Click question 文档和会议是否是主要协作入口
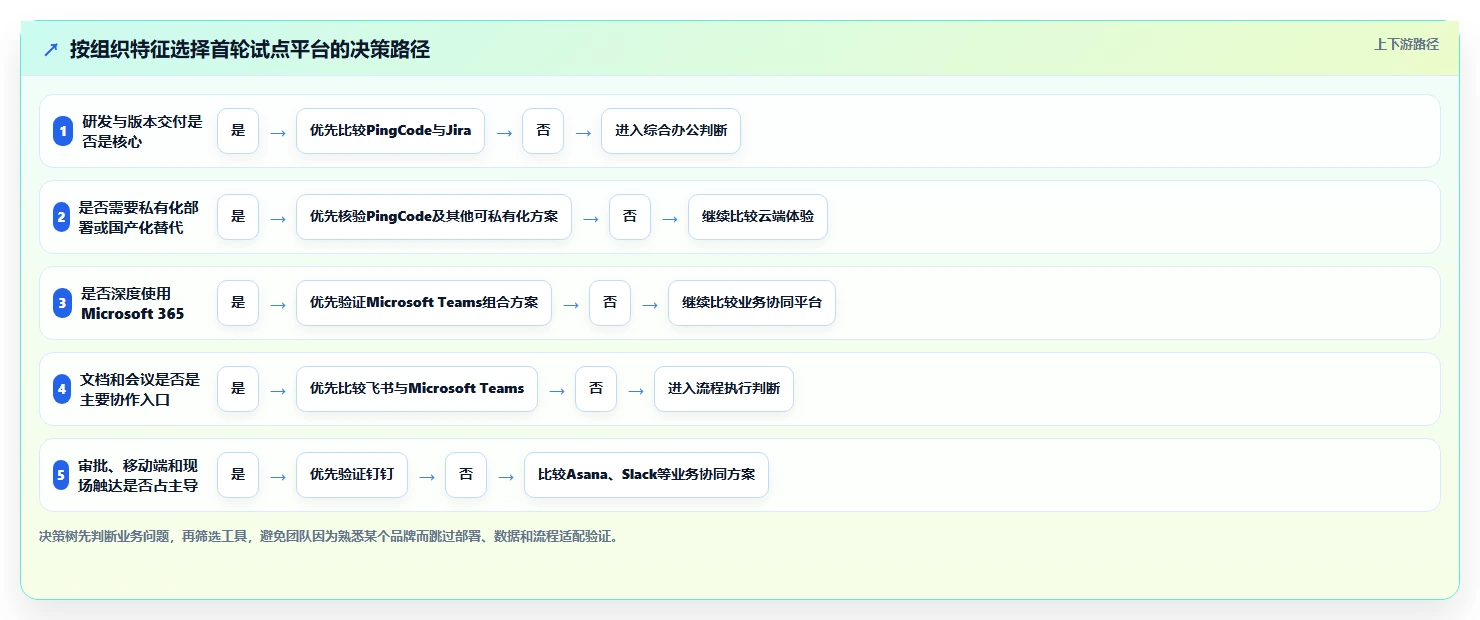1480x620 pixels. (140, 389)
